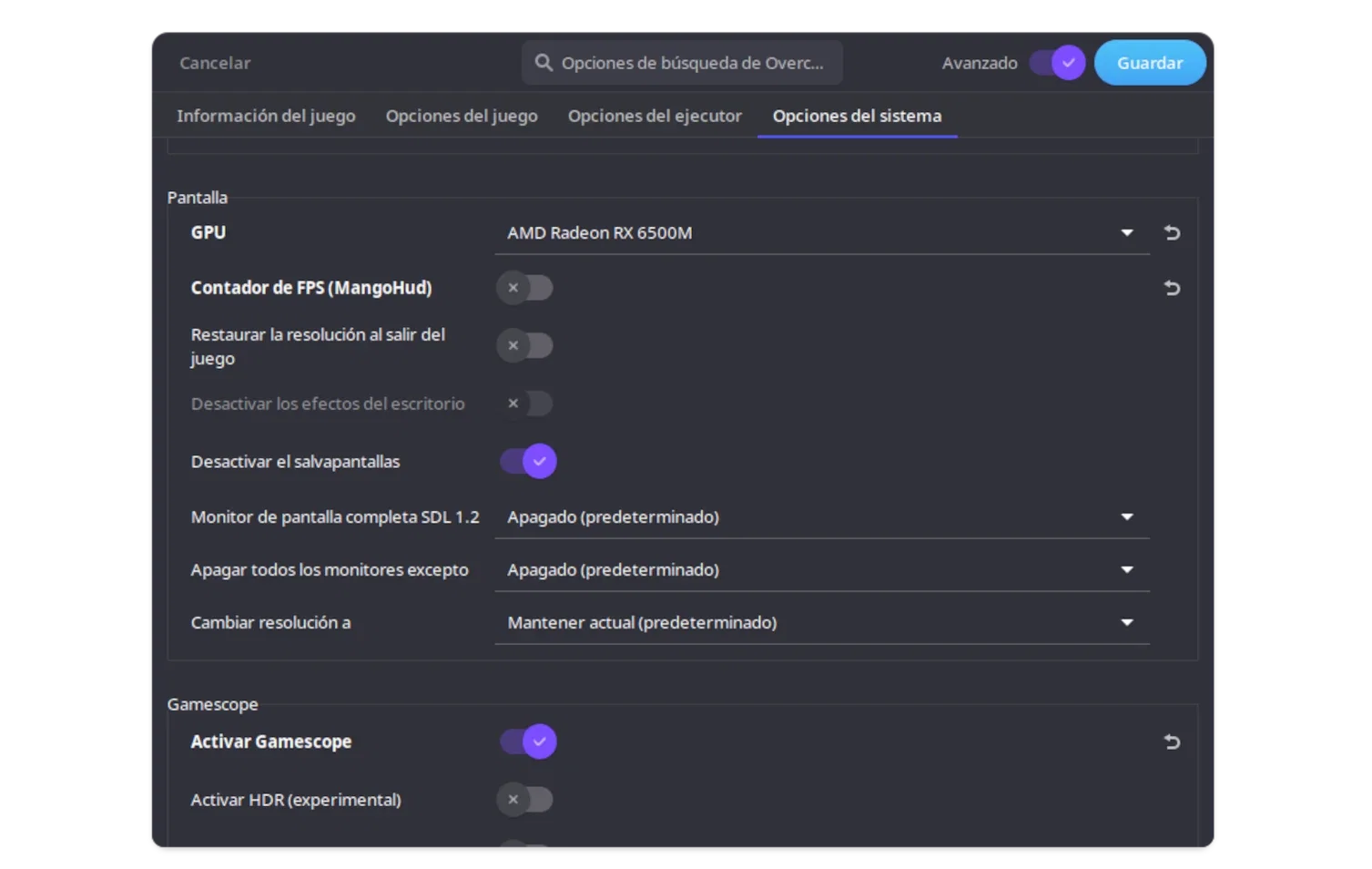Click the Gamescope section heading
Image resolution: width=1372 pixels, height=869 pixels.
(213, 705)
